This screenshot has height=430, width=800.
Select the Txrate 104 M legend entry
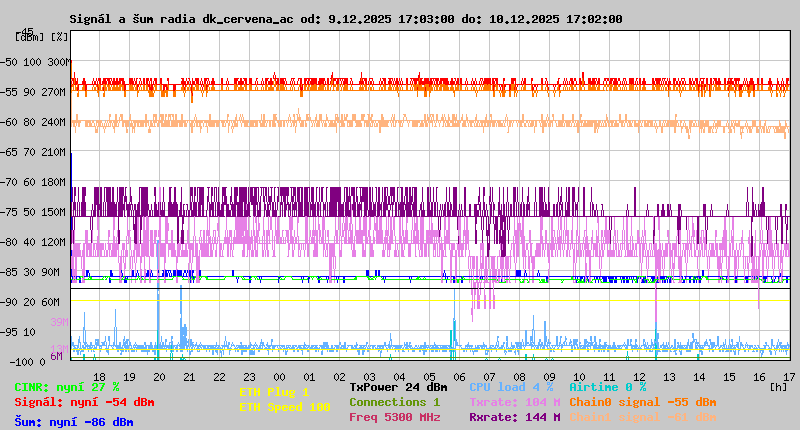[x=514, y=401]
